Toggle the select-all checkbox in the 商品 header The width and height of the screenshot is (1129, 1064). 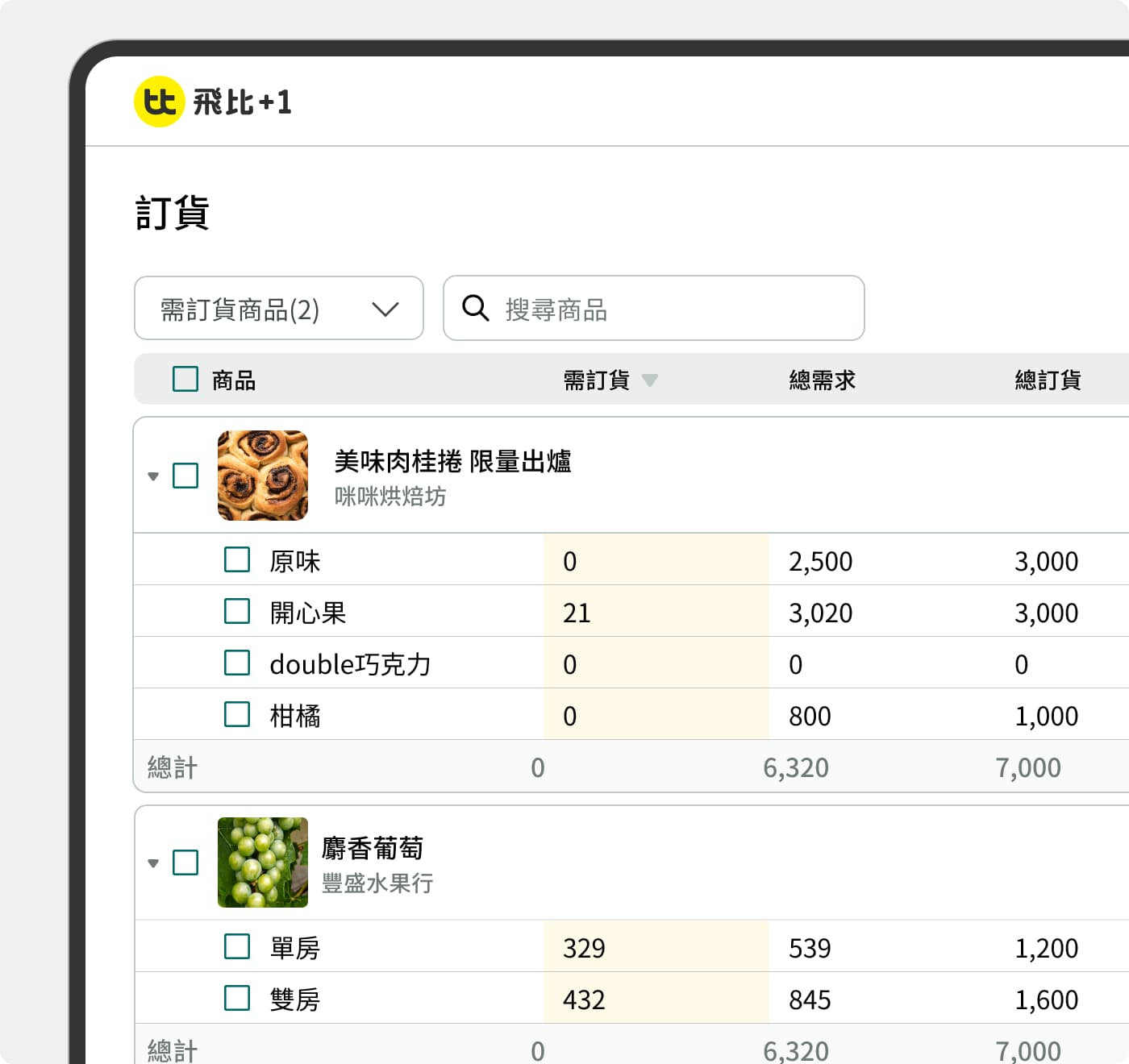tap(185, 378)
